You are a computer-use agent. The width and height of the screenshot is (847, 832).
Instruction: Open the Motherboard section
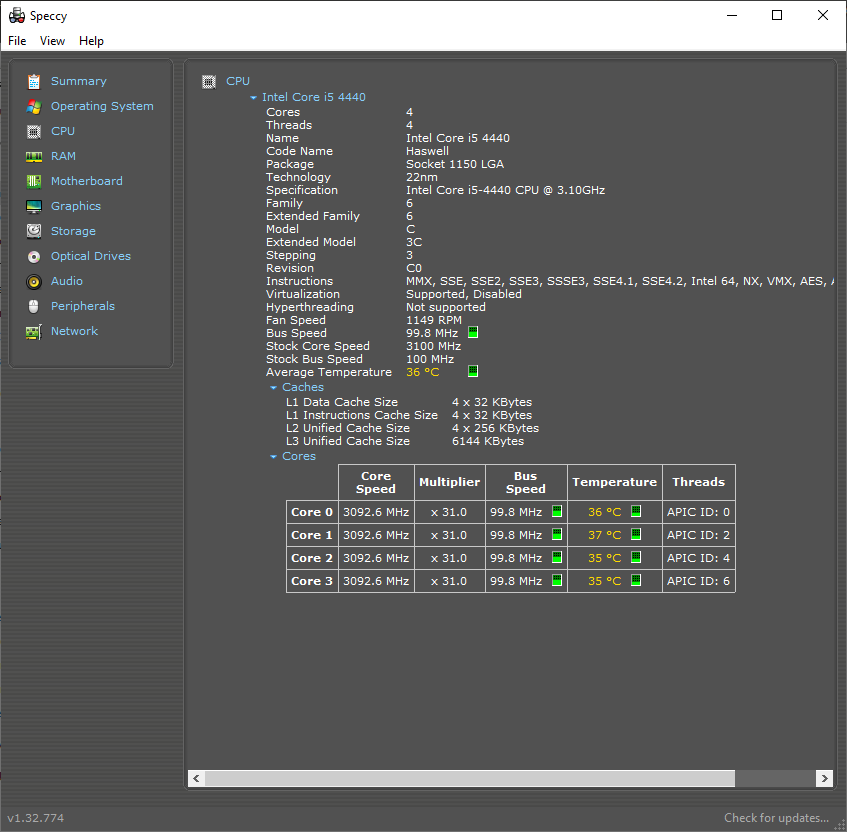86,181
